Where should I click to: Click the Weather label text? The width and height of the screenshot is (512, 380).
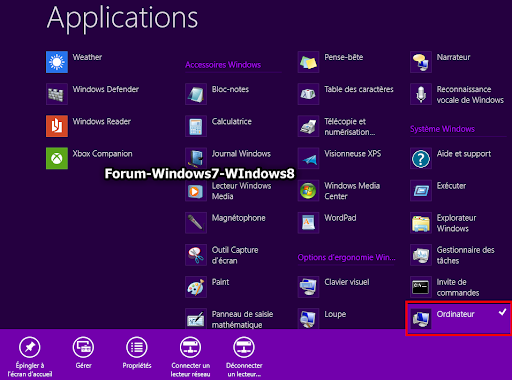point(87,57)
